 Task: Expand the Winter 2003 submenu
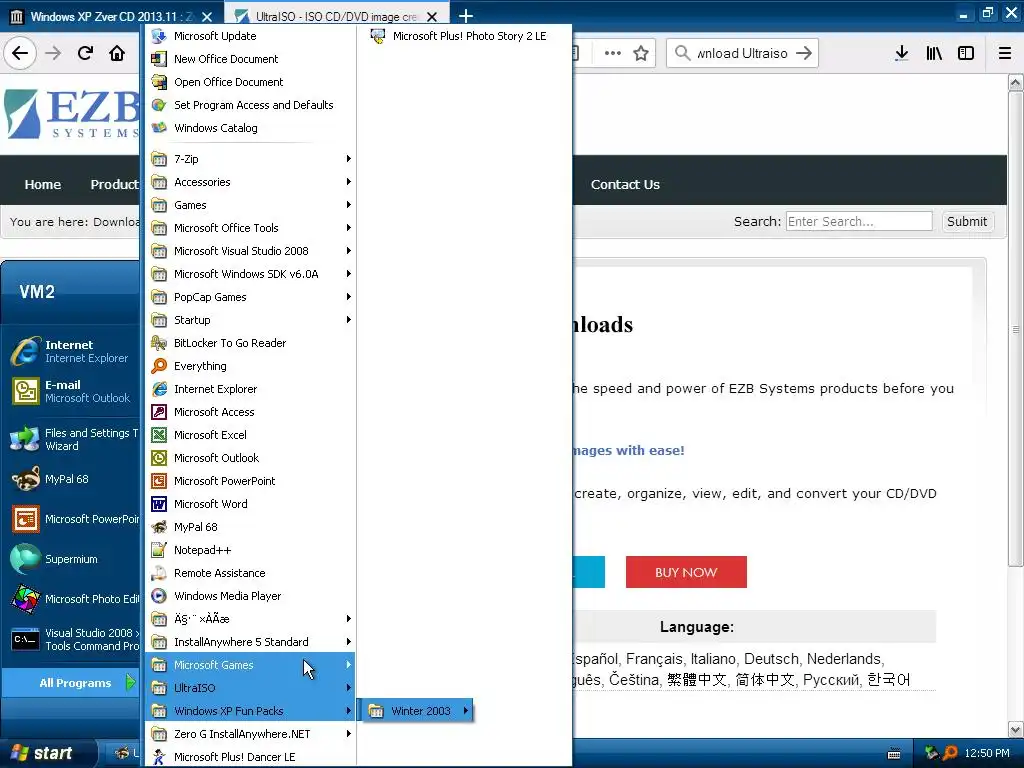417,711
